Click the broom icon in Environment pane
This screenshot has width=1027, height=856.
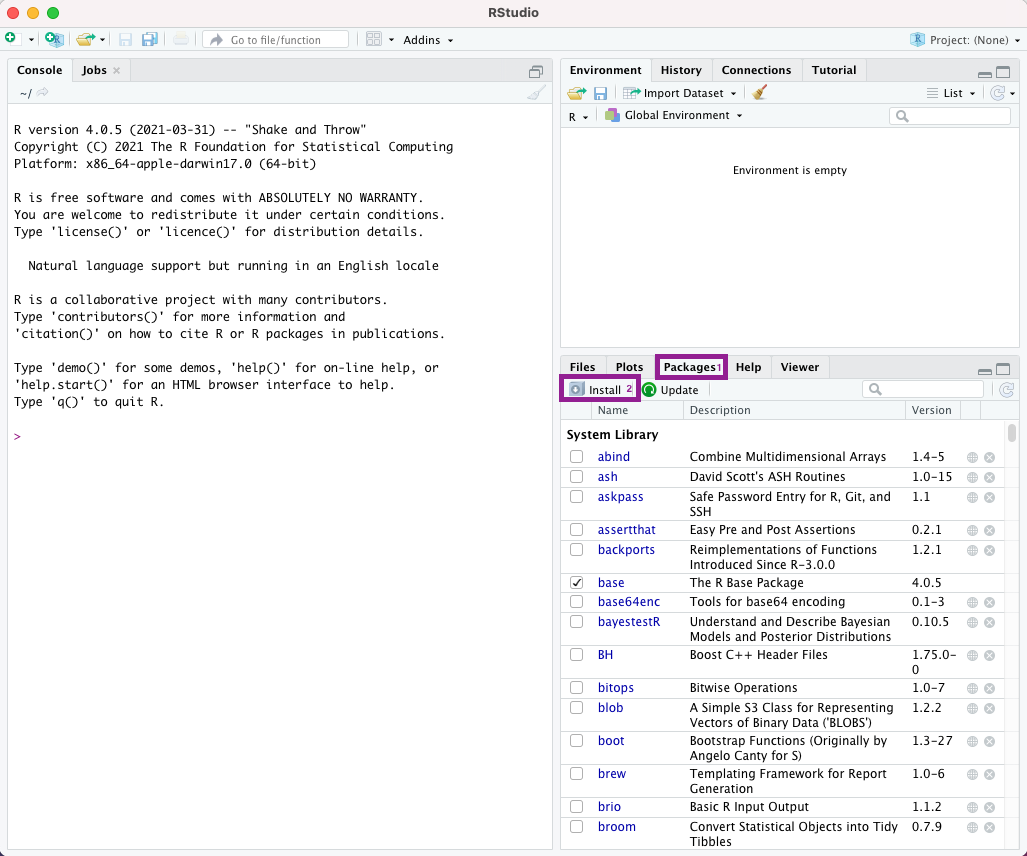tap(760, 93)
